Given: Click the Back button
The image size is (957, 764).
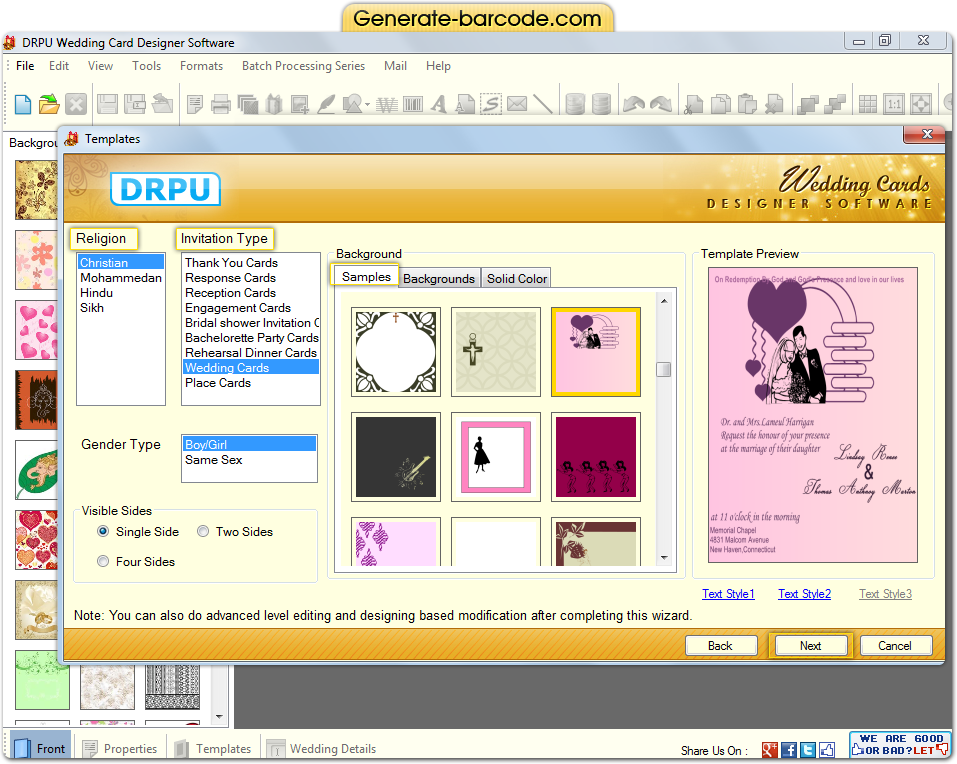Looking at the screenshot, I should [720, 646].
